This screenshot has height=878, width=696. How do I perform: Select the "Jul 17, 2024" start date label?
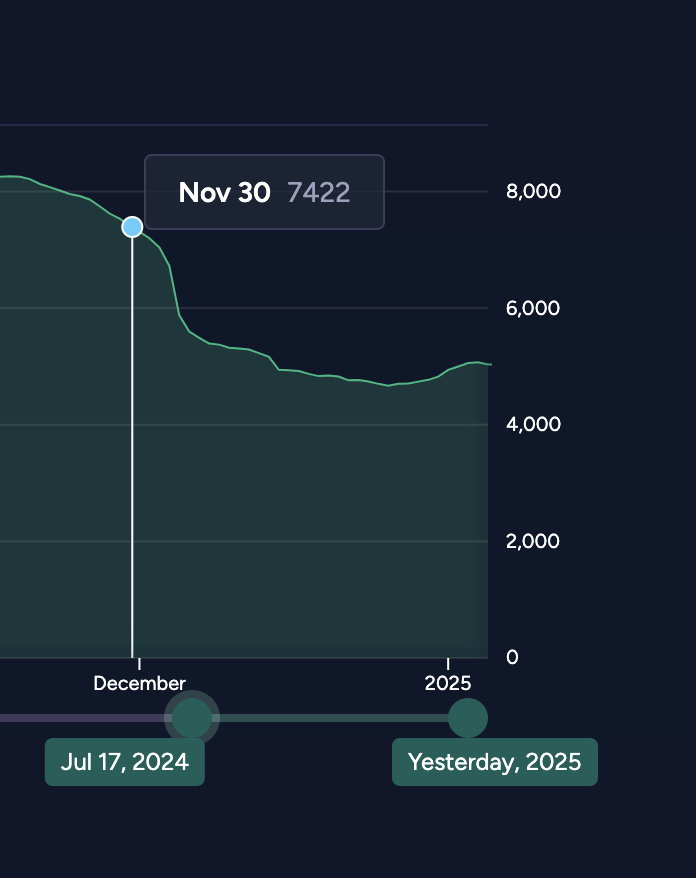point(125,762)
